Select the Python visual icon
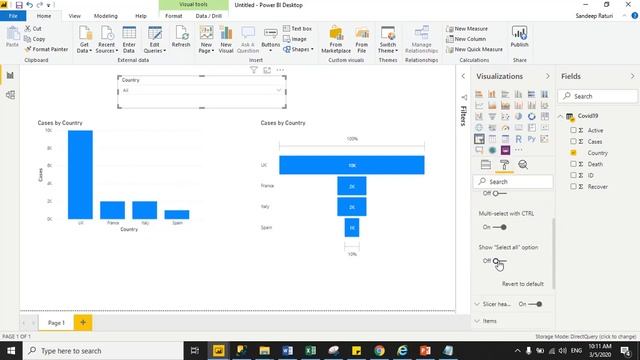The image size is (640, 360). [x=531, y=139]
